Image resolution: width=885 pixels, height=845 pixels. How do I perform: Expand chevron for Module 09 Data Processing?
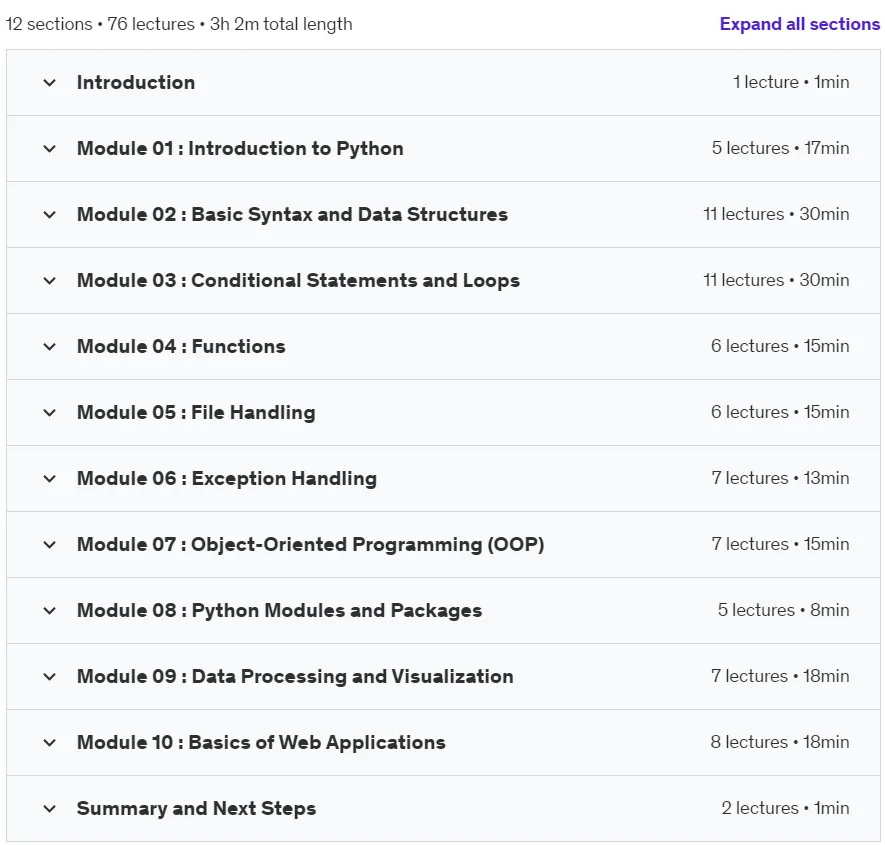click(50, 677)
